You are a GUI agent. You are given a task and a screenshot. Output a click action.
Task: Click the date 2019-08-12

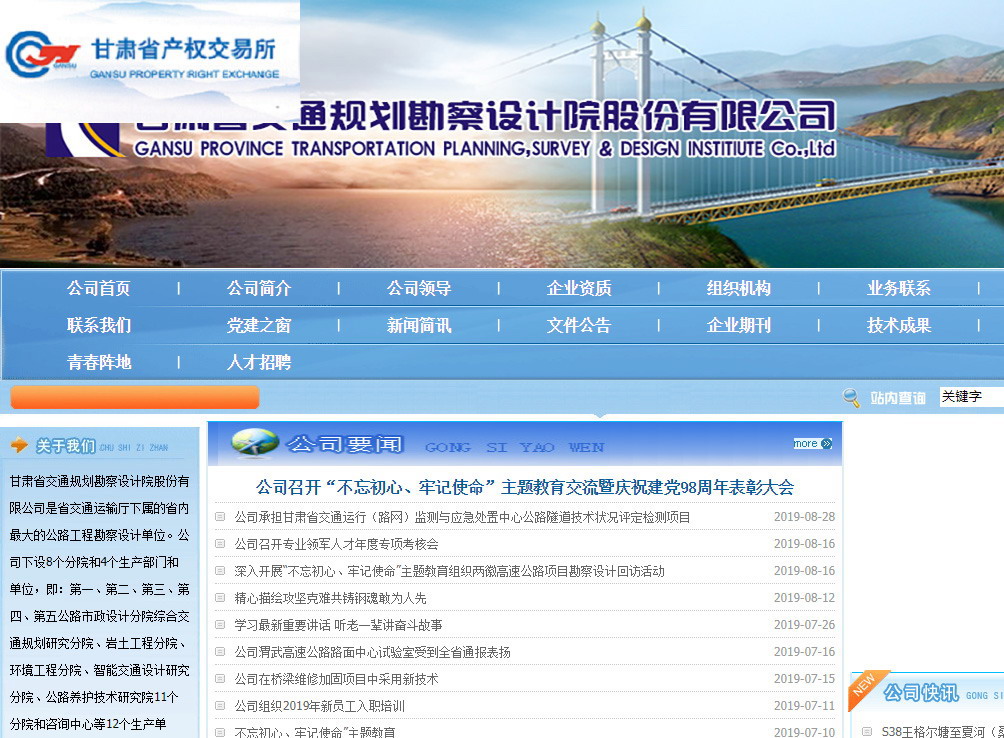[804, 597]
